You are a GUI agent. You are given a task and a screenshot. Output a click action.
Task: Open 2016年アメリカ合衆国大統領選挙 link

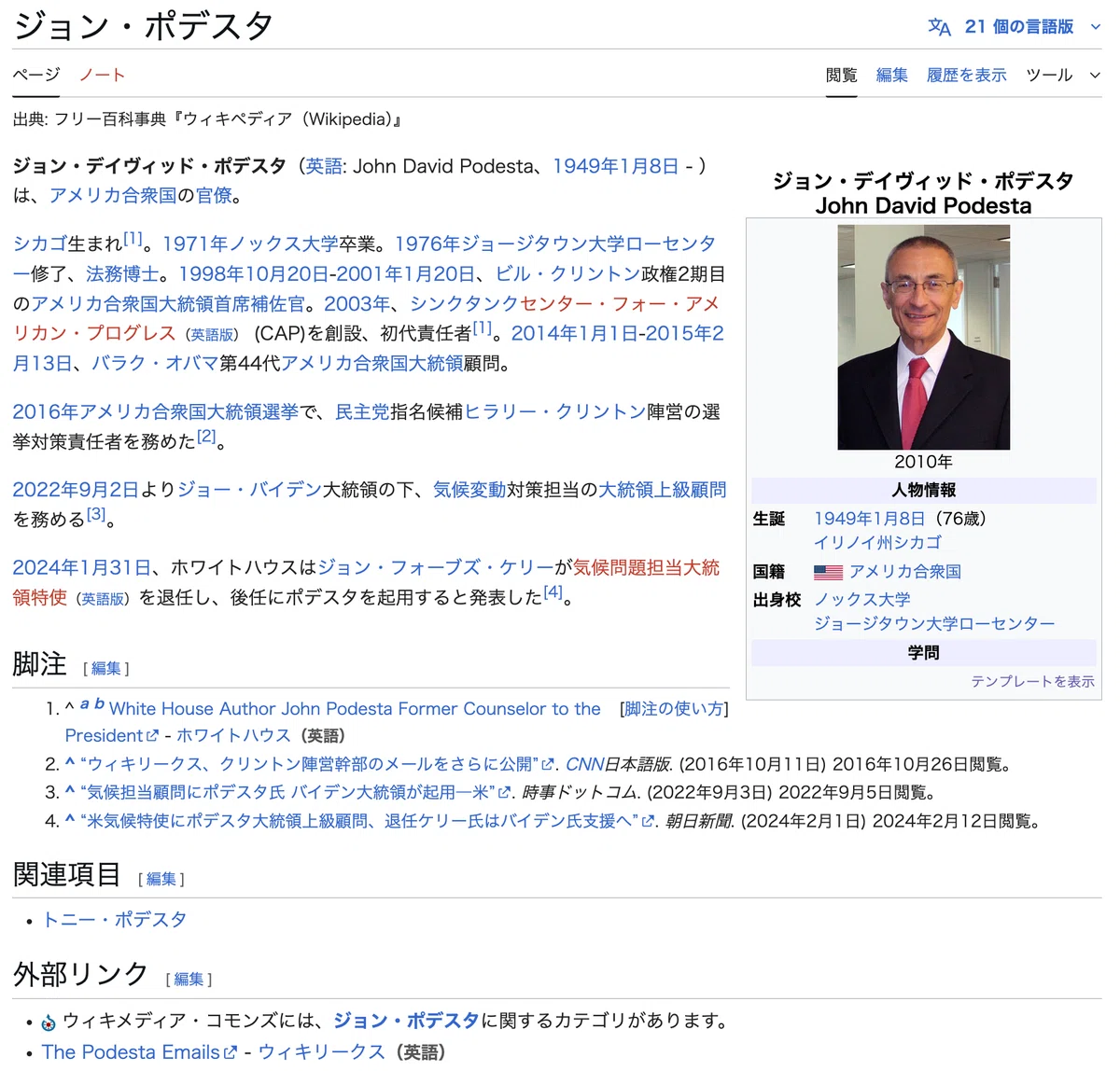pos(156,412)
